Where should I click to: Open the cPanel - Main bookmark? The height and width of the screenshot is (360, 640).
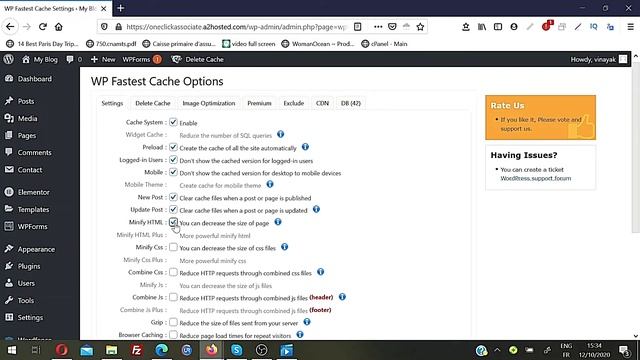pyautogui.click(x=384, y=44)
